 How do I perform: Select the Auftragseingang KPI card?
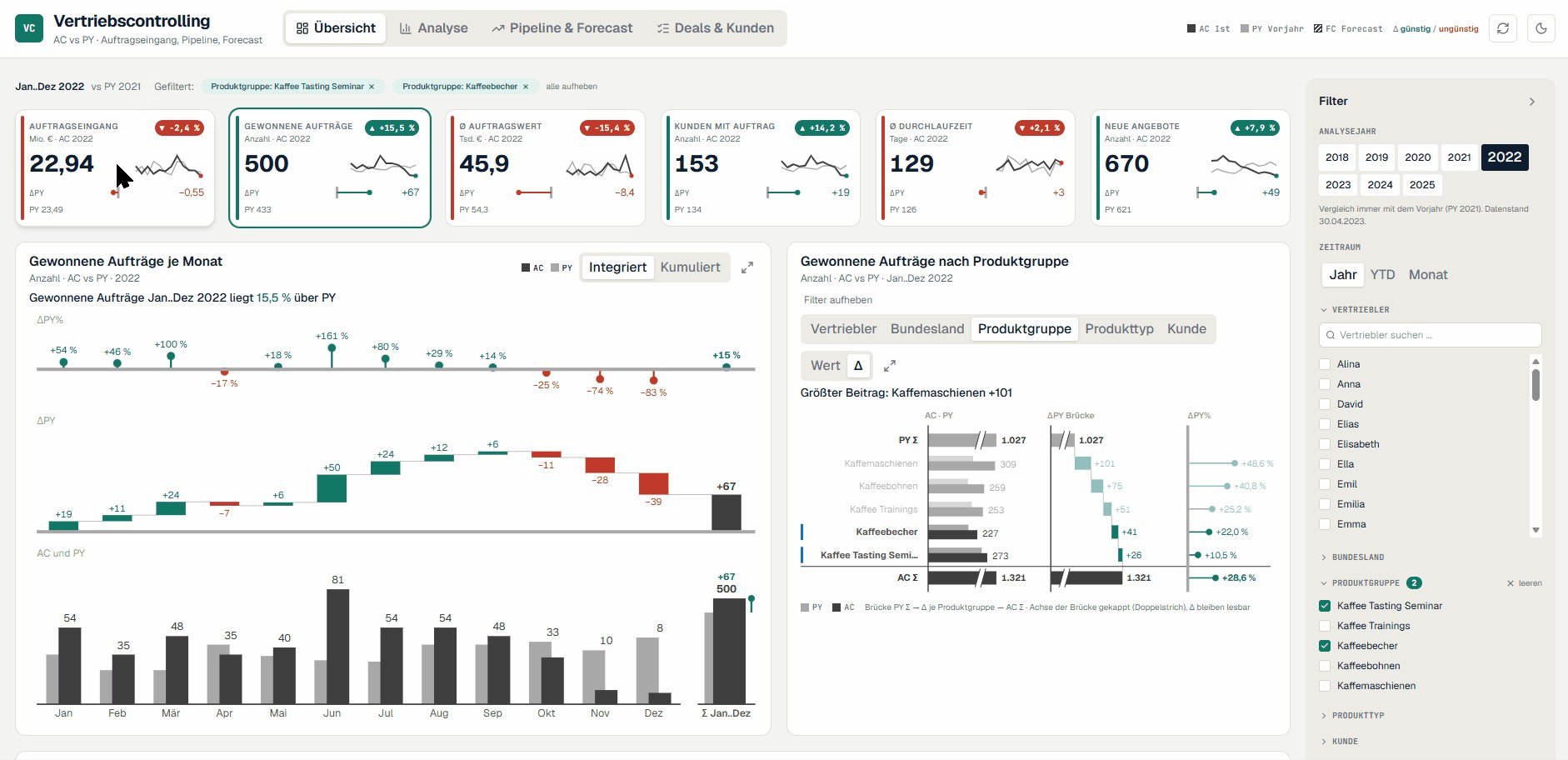pos(115,167)
